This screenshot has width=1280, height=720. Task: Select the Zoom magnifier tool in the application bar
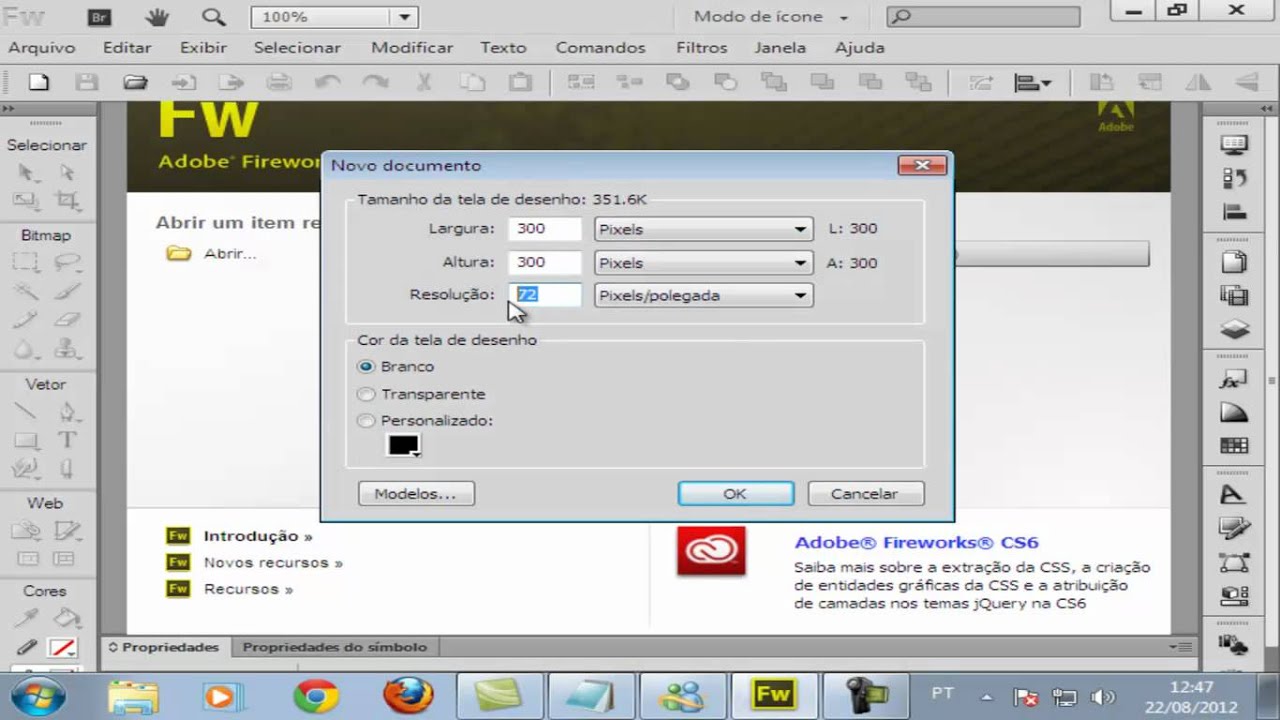pyautogui.click(x=213, y=16)
